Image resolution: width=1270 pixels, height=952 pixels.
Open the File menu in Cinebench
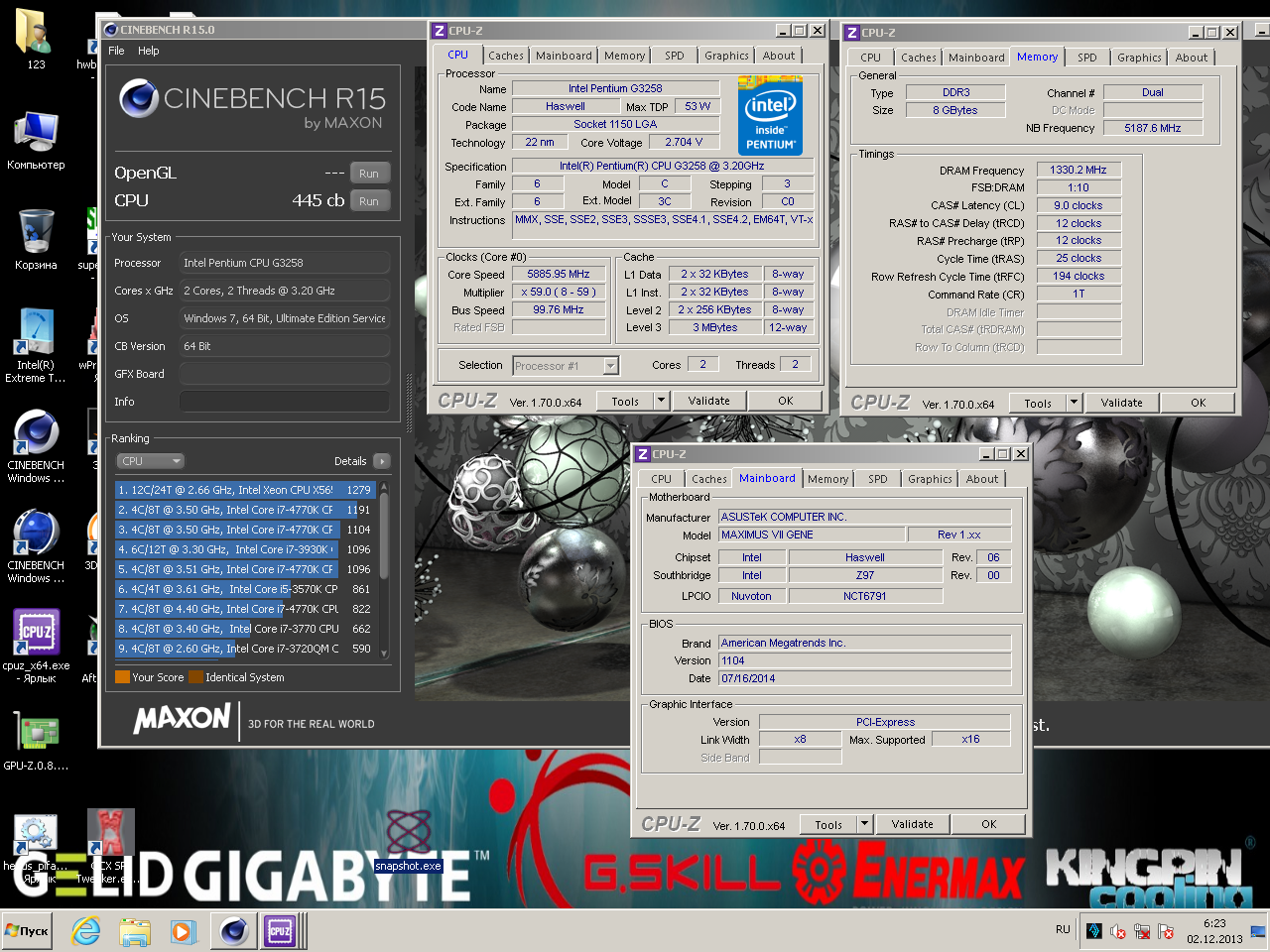pyautogui.click(x=116, y=51)
